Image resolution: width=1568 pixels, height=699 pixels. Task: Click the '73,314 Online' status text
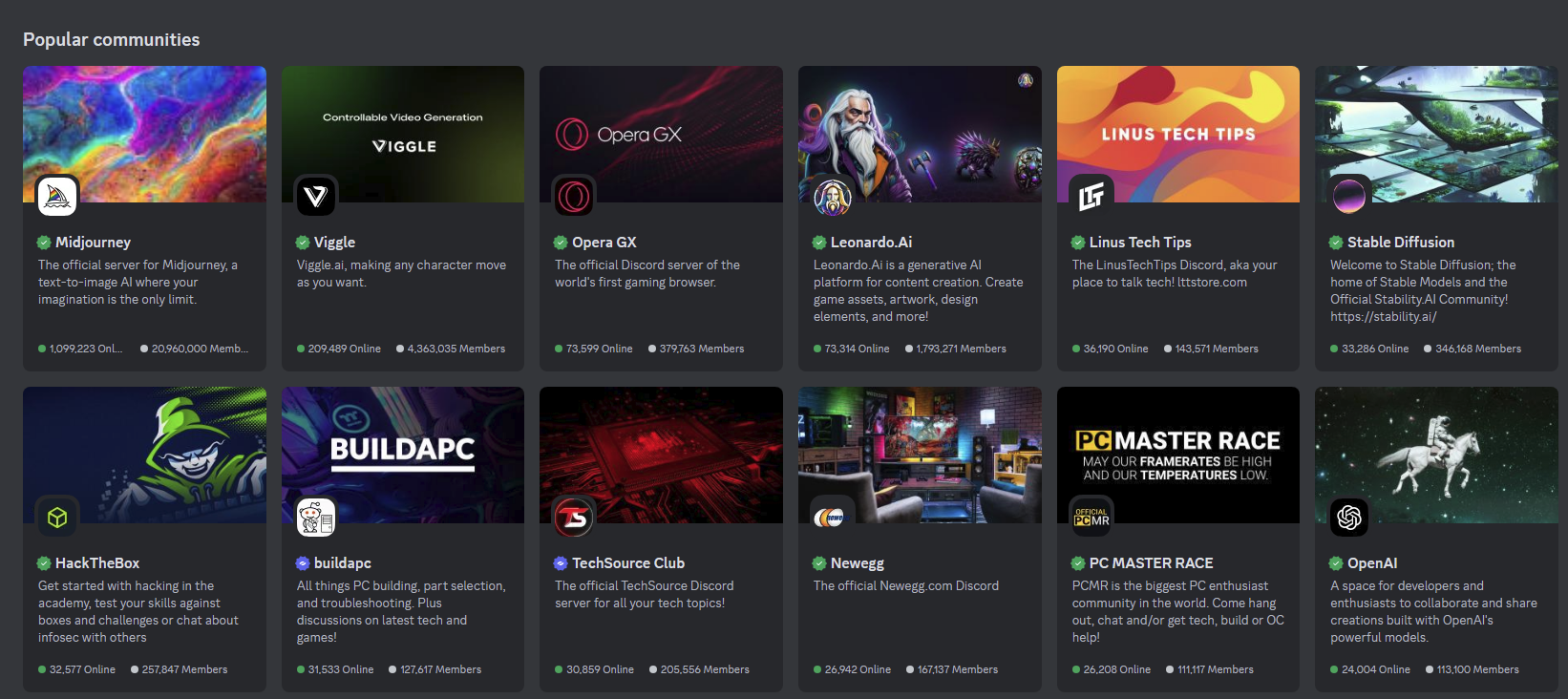(x=858, y=349)
